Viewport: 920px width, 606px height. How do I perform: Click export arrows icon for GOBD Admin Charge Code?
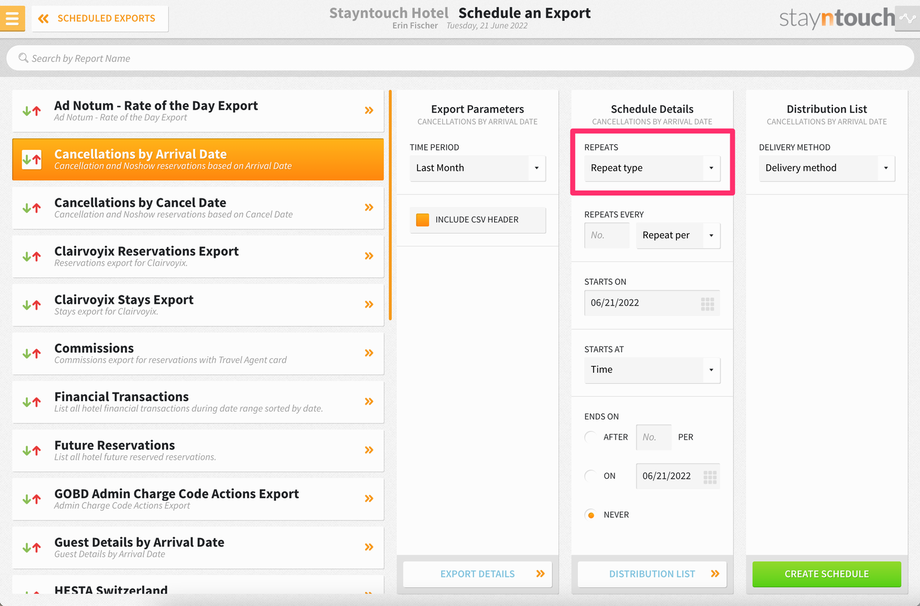tap(32, 499)
